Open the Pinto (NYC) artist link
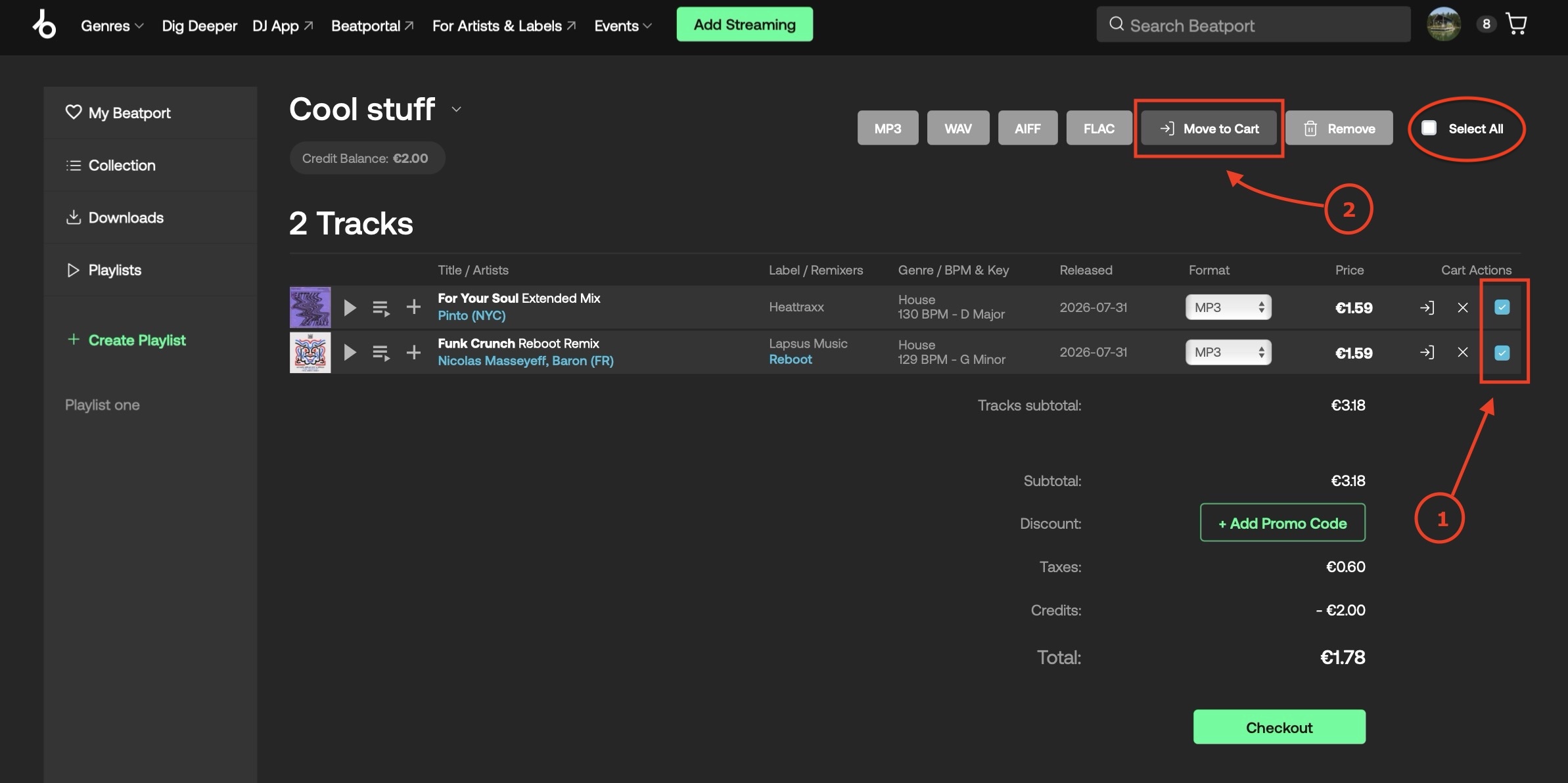 472,315
